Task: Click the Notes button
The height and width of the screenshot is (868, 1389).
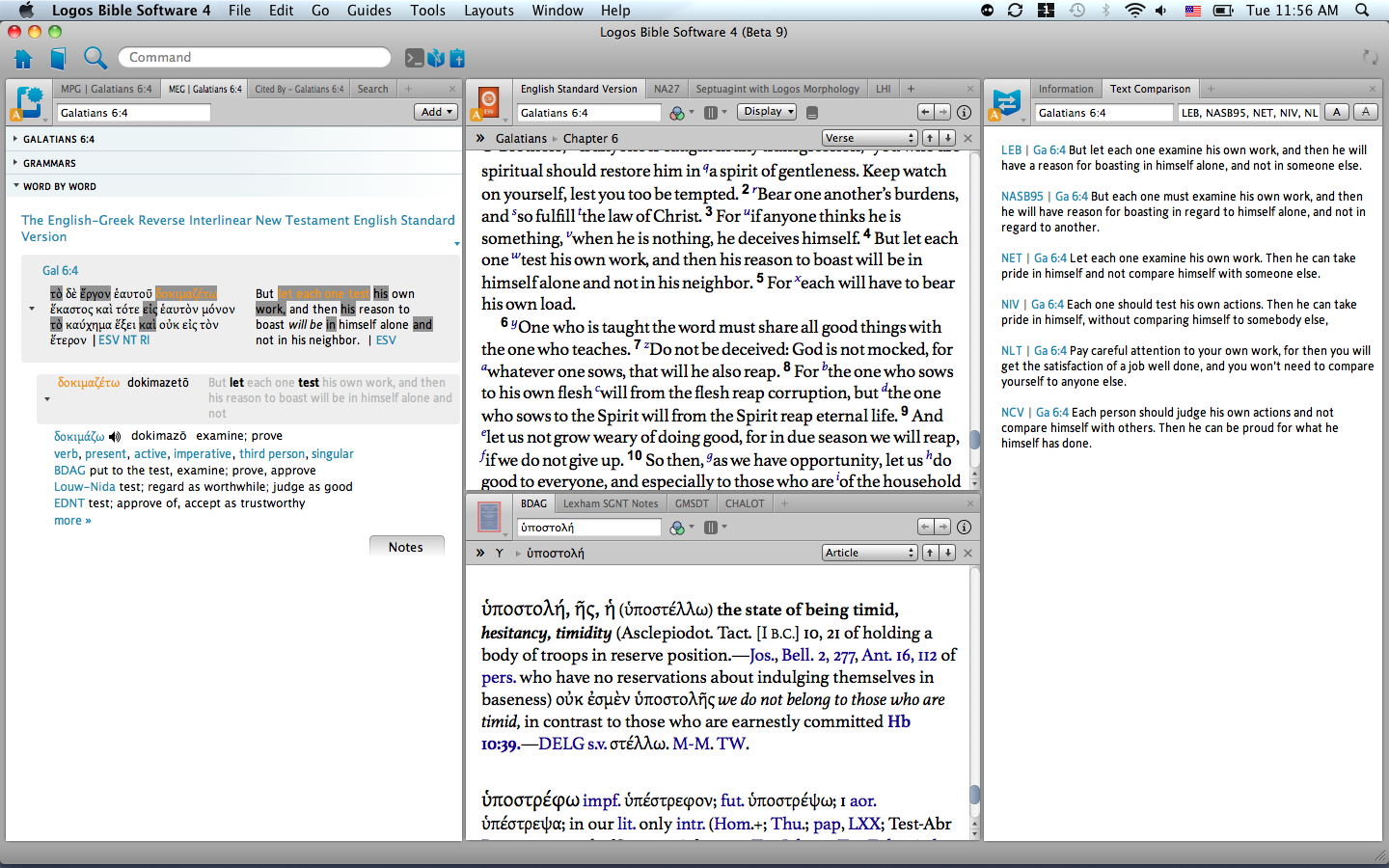Action: coord(406,547)
